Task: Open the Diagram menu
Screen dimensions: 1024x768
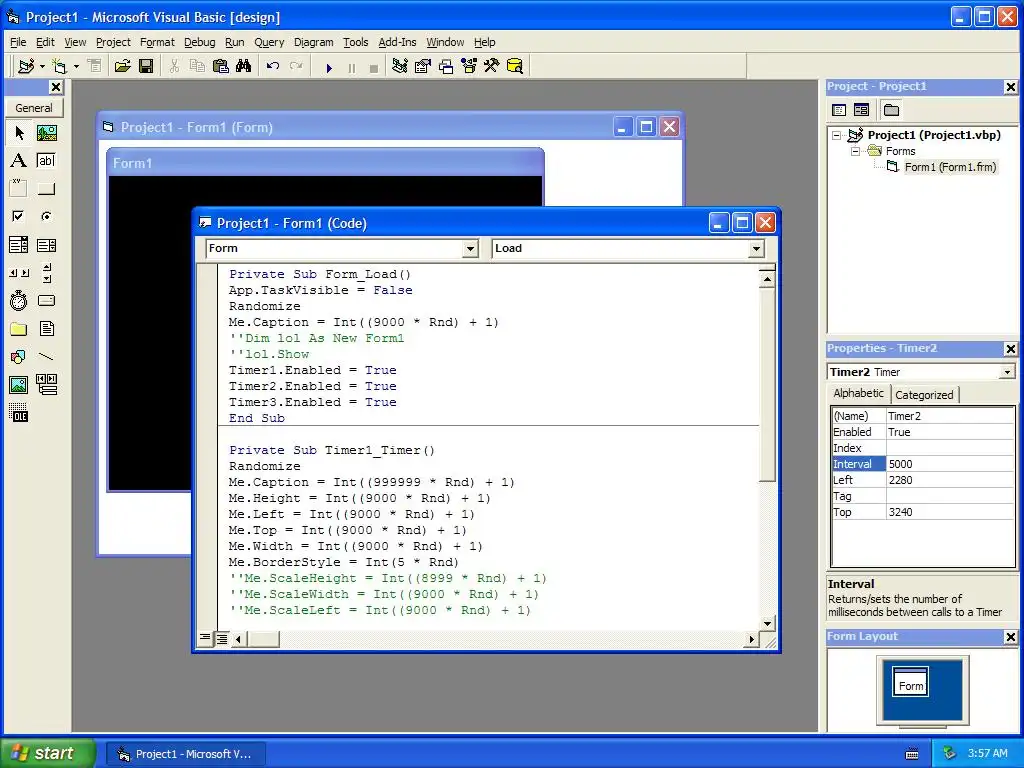Action: click(313, 42)
